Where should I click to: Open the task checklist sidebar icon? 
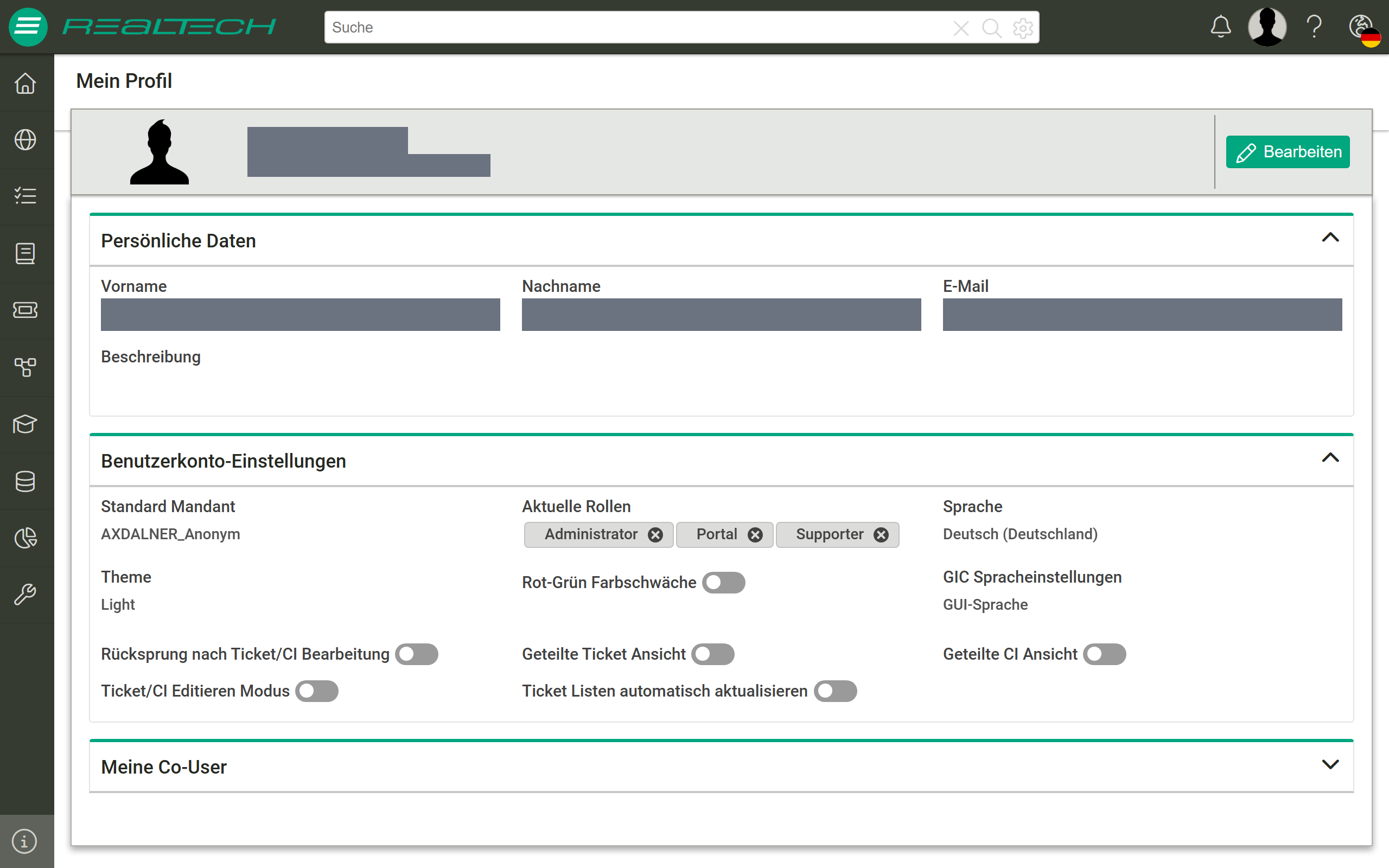click(26, 196)
